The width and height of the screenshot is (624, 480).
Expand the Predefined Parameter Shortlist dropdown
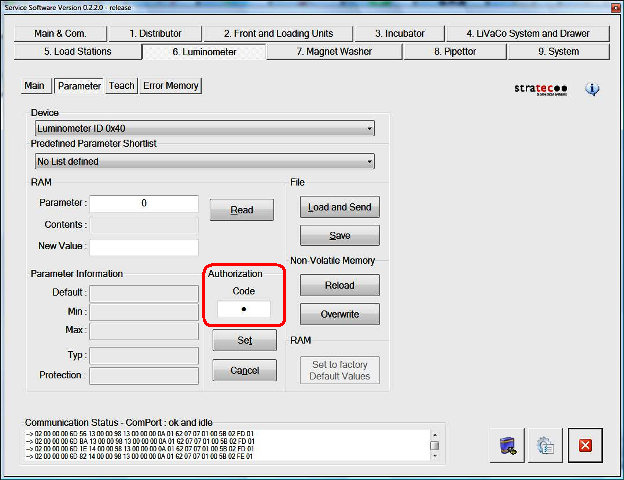369,161
